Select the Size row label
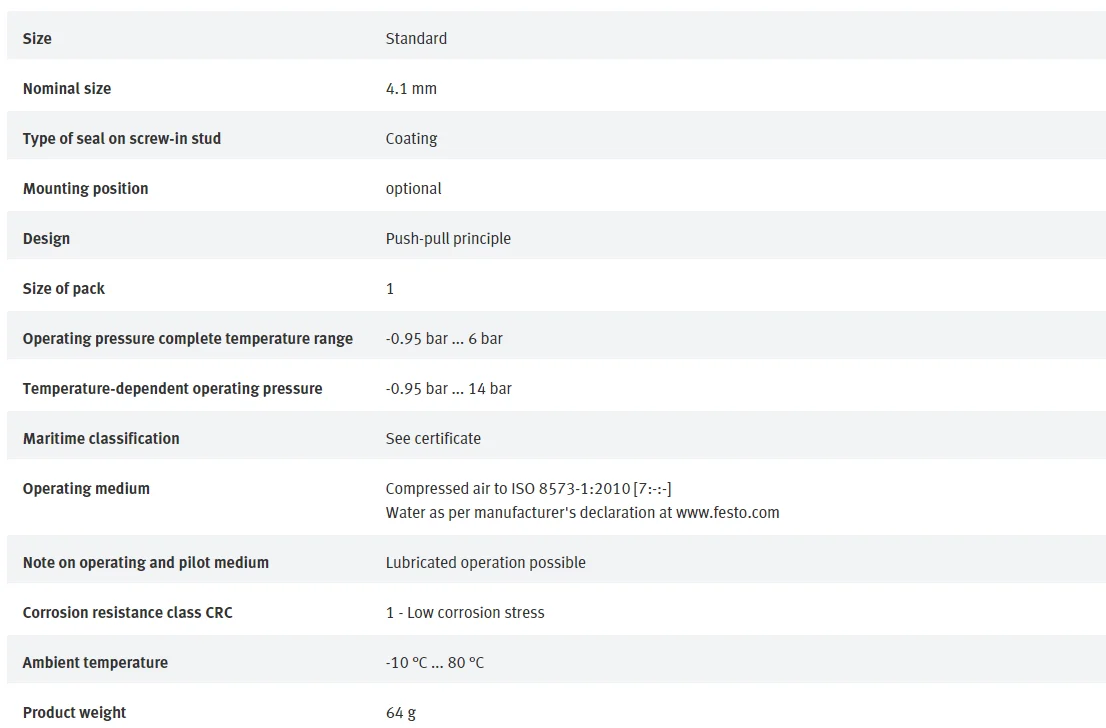 click(x=37, y=39)
